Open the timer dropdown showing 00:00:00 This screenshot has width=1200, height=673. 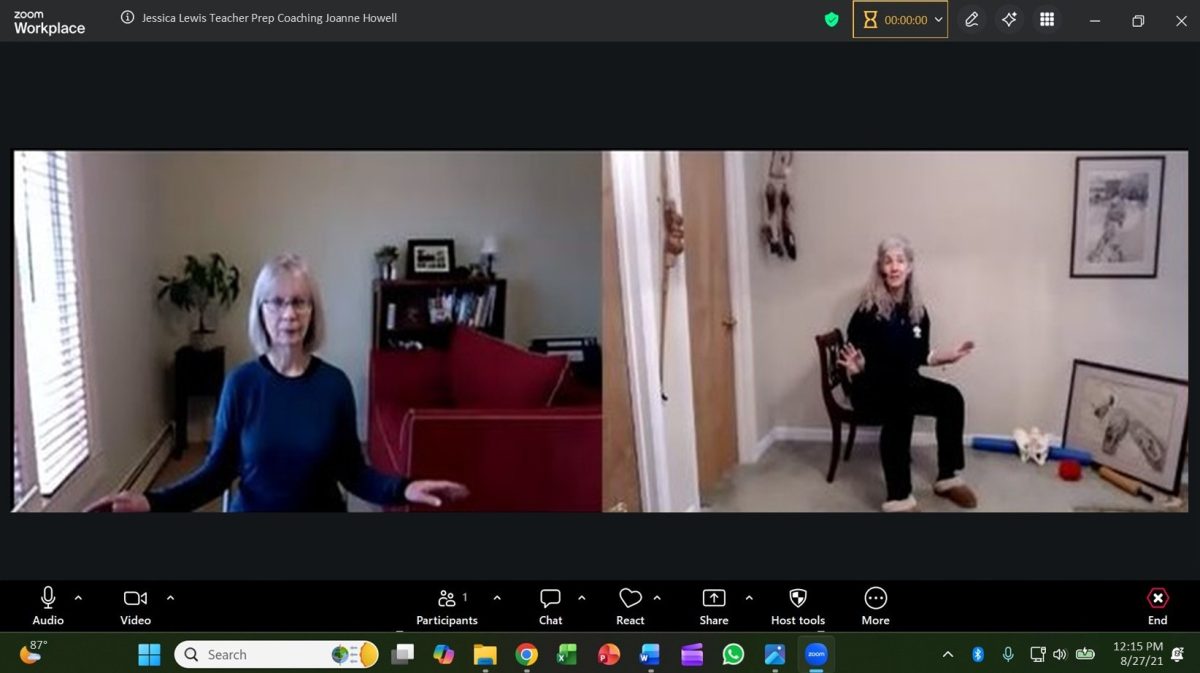900,20
